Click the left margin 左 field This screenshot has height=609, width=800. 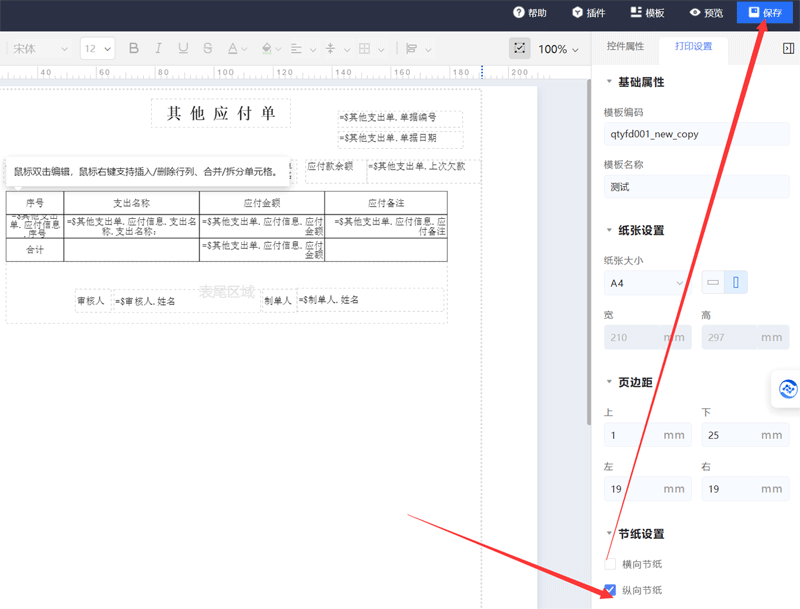(647, 489)
